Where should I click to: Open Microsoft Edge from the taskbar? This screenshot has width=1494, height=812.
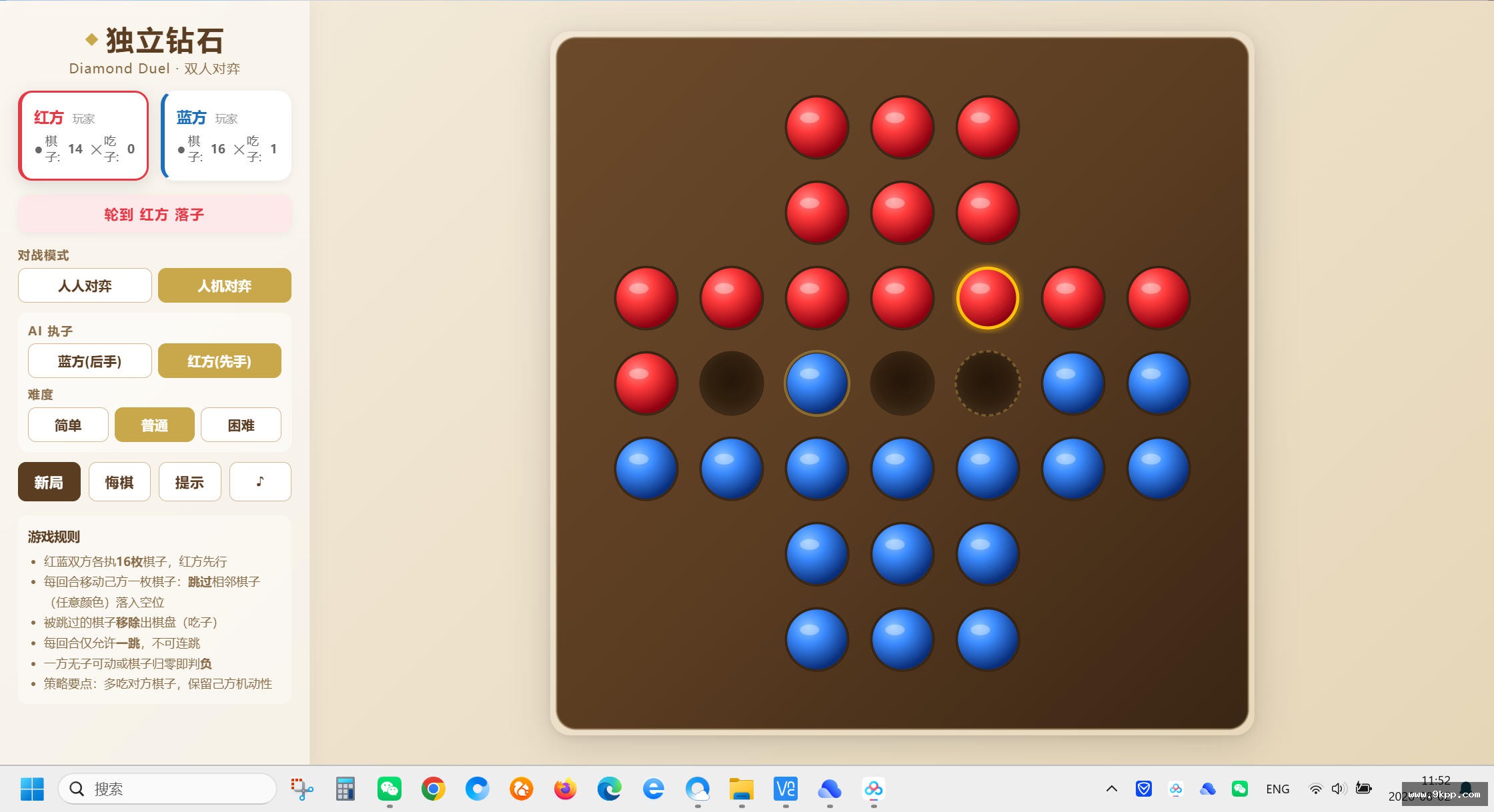(x=610, y=789)
